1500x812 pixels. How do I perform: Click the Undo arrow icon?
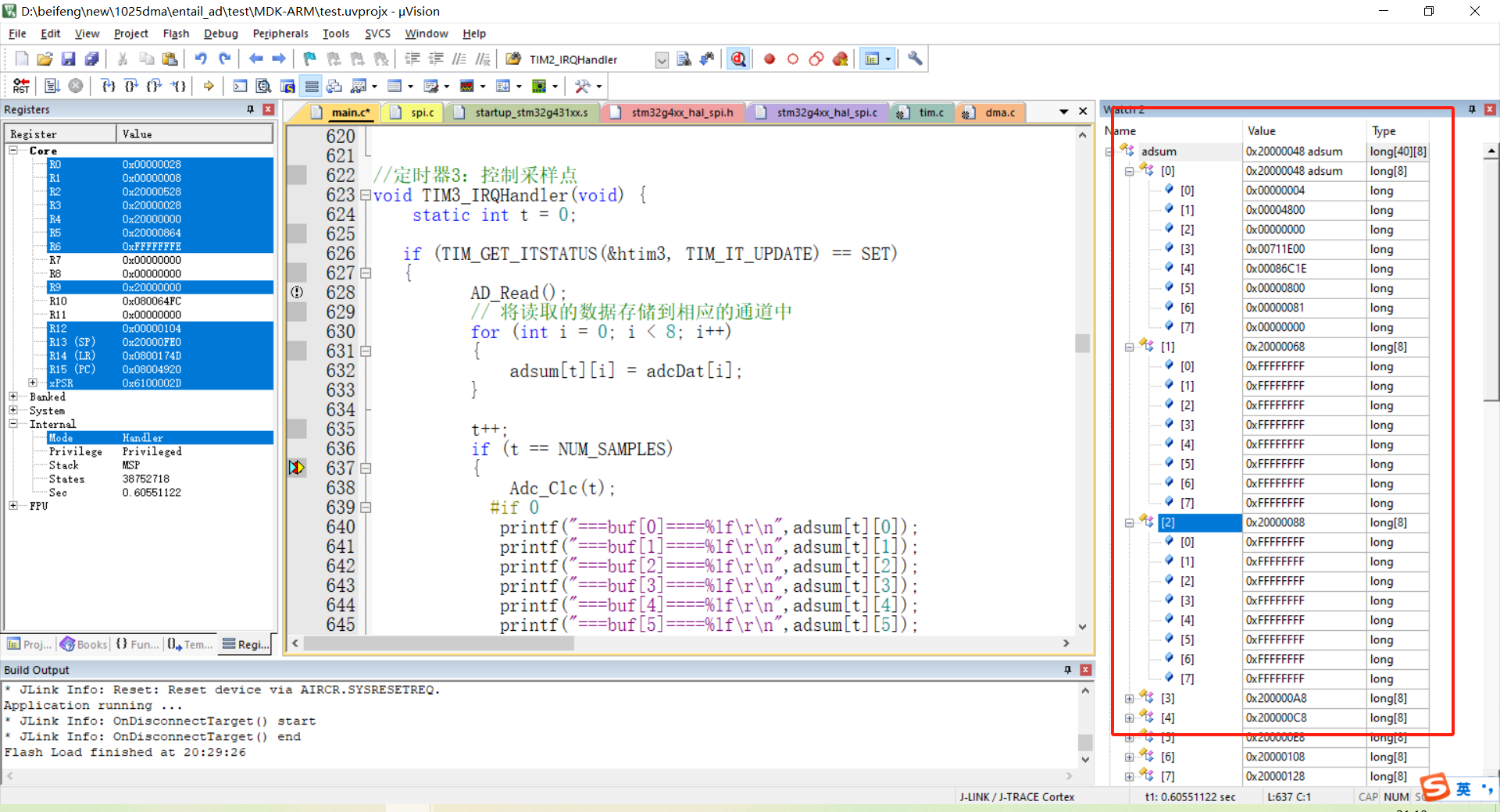pos(201,59)
